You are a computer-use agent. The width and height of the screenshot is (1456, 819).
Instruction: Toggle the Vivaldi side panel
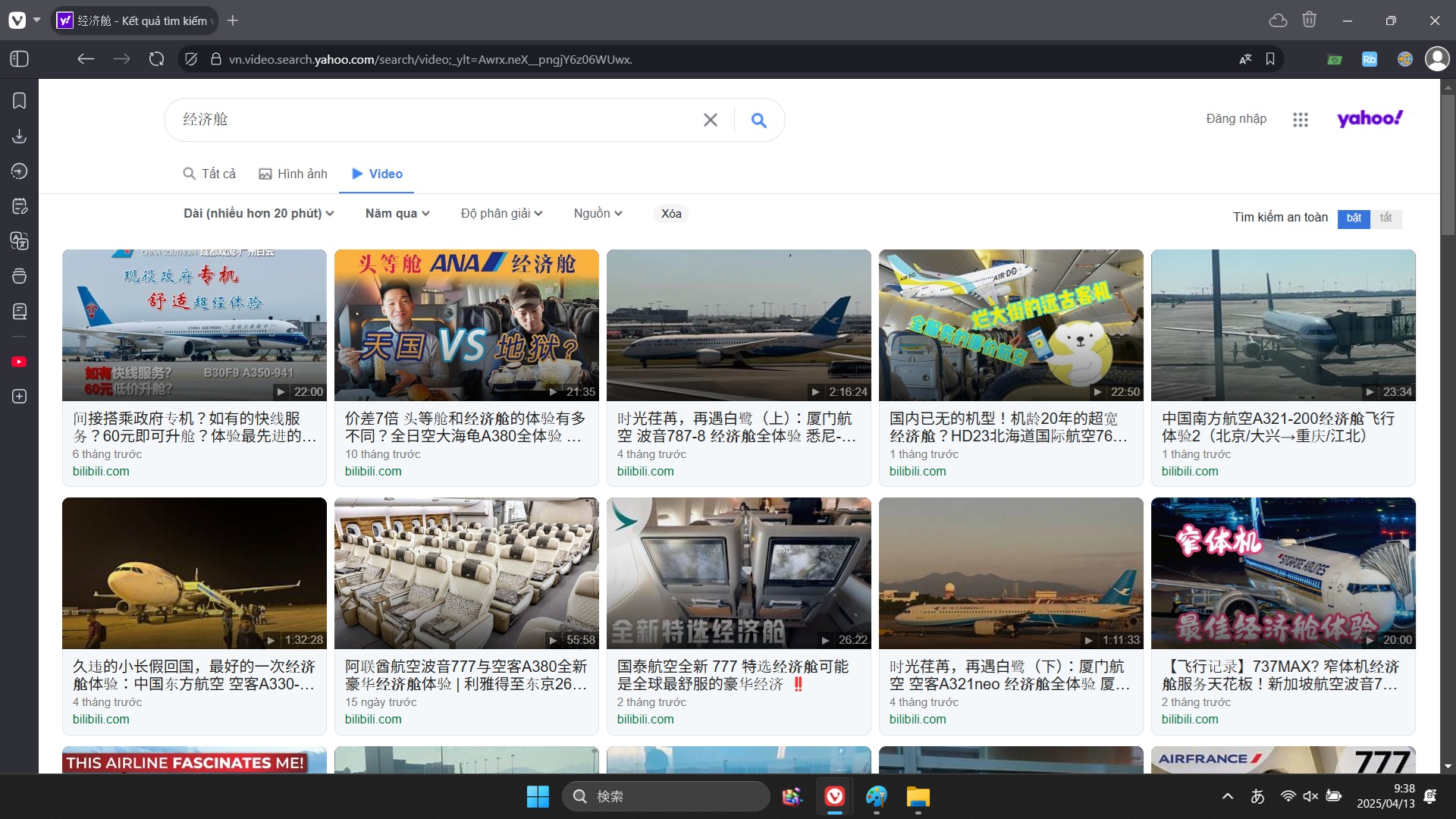tap(20, 59)
